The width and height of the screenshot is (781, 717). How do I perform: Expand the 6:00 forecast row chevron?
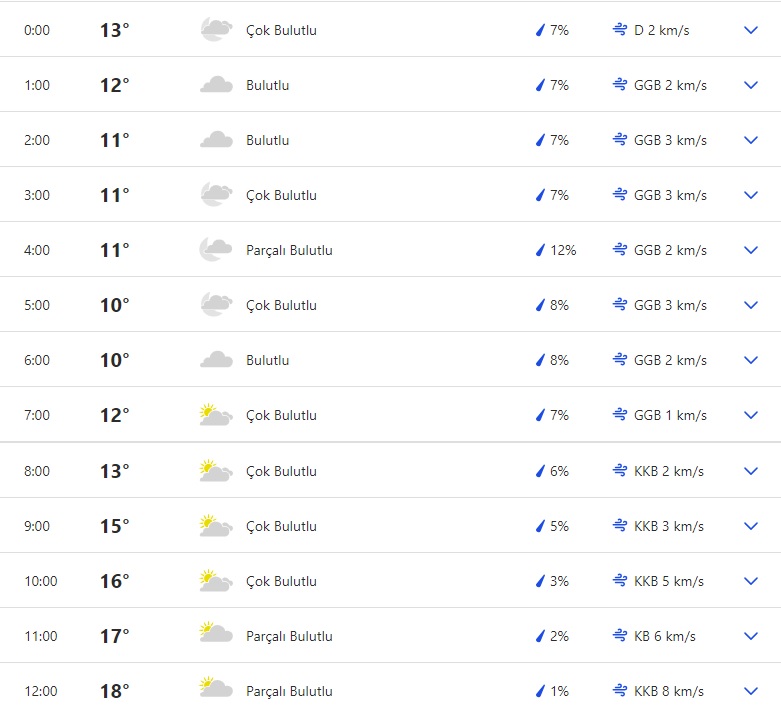click(x=751, y=360)
